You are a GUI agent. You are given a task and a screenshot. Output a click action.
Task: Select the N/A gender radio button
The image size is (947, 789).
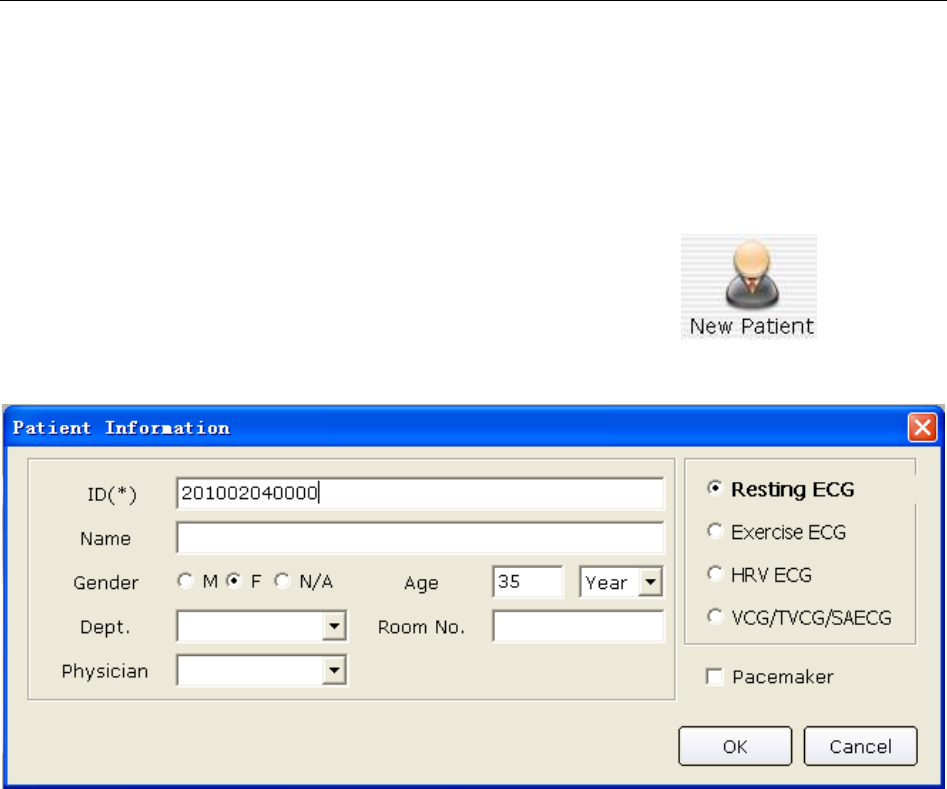click(x=282, y=581)
